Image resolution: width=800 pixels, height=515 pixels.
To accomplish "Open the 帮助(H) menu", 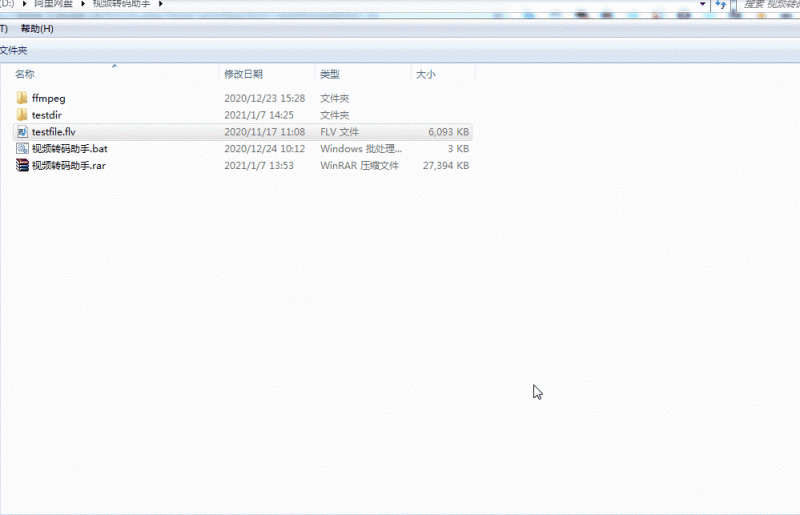I will click(37, 28).
